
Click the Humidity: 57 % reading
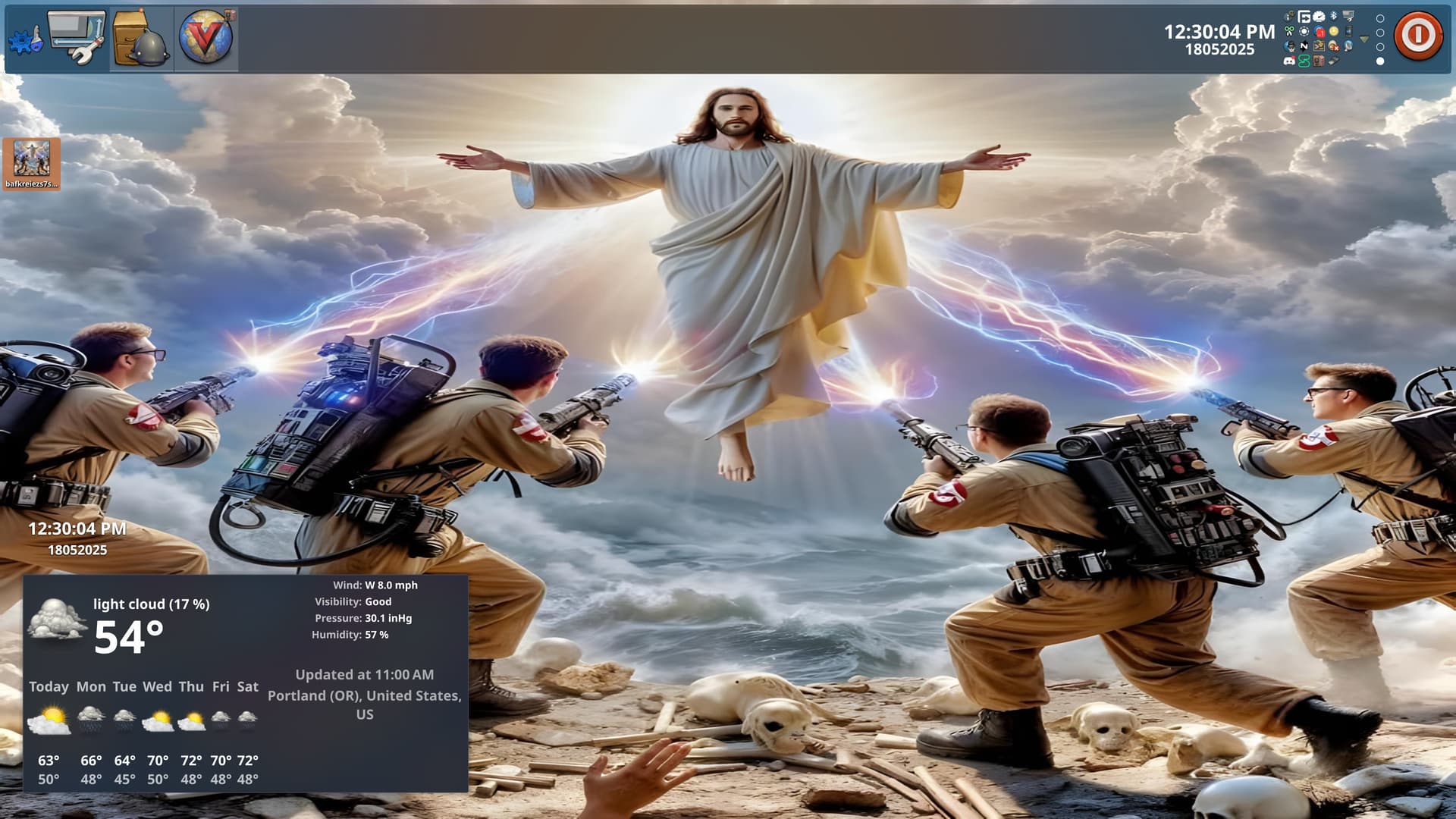click(x=350, y=635)
